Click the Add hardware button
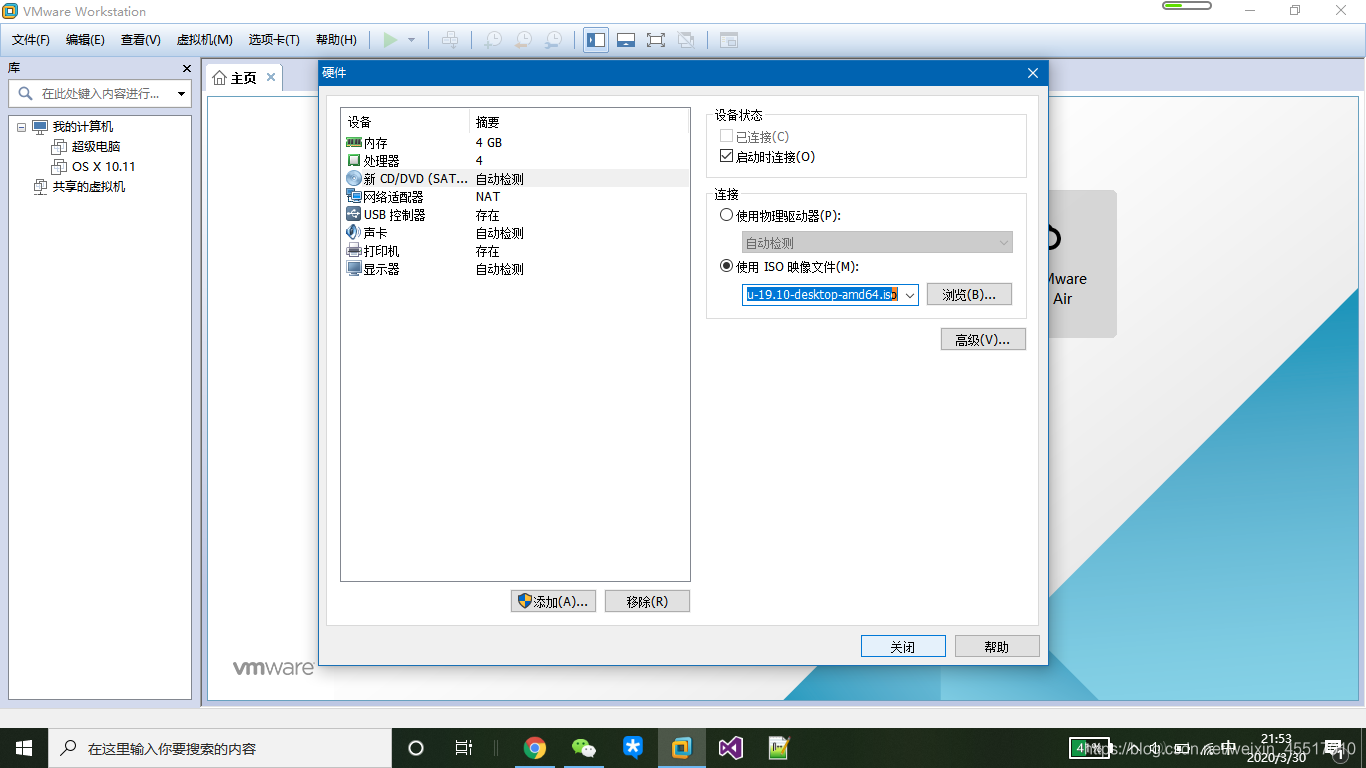Screen dimensions: 1366x768 (554, 601)
